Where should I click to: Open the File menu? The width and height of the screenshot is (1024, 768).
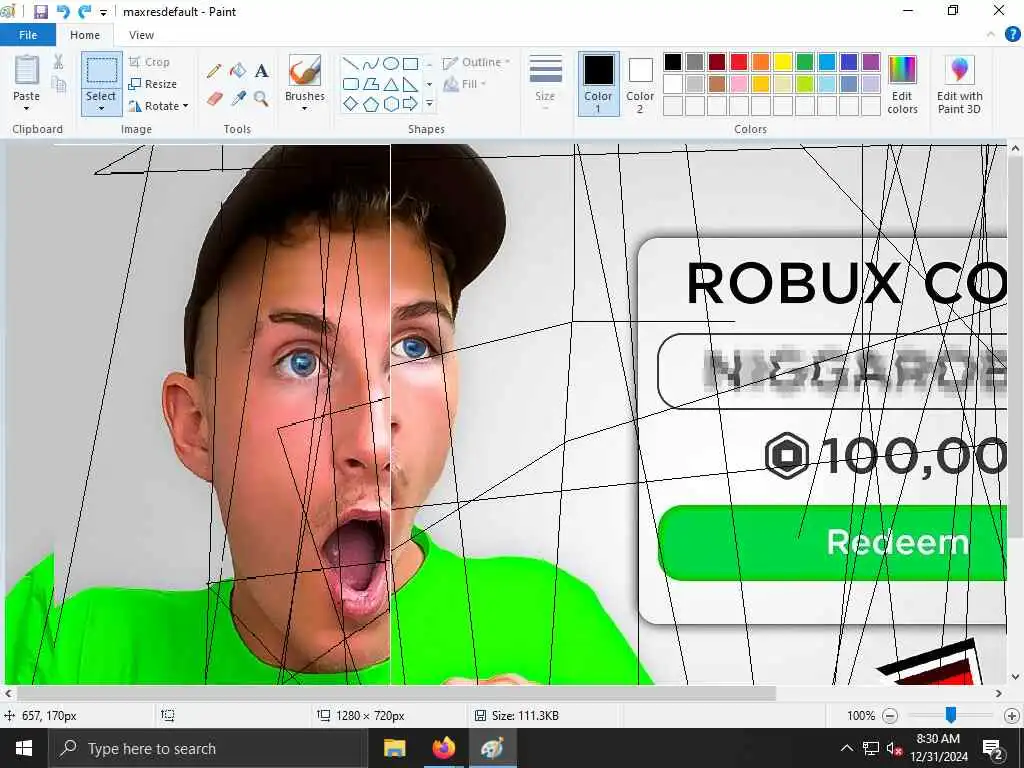28,35
